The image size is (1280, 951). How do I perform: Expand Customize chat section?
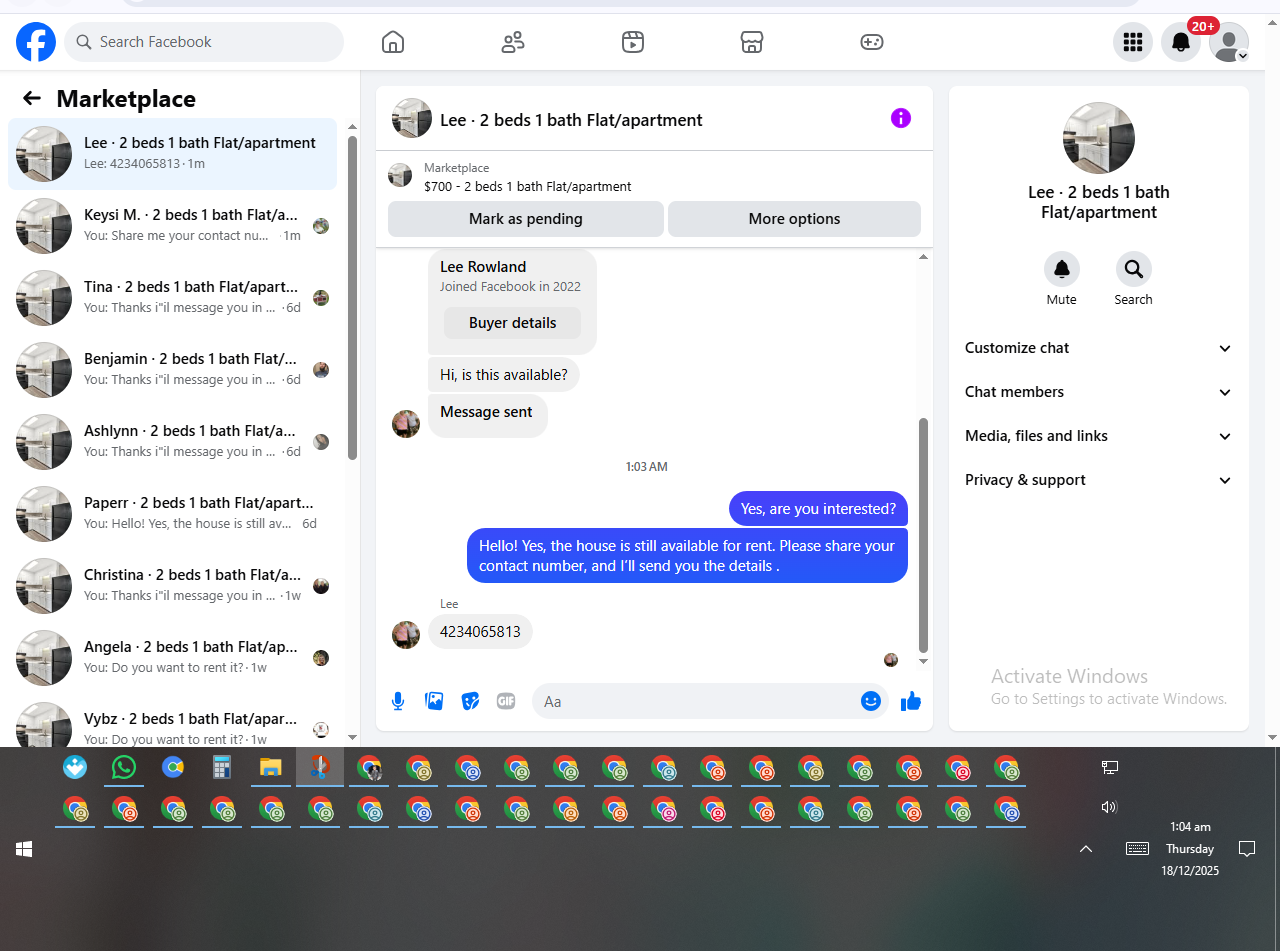coord(1098,348)
